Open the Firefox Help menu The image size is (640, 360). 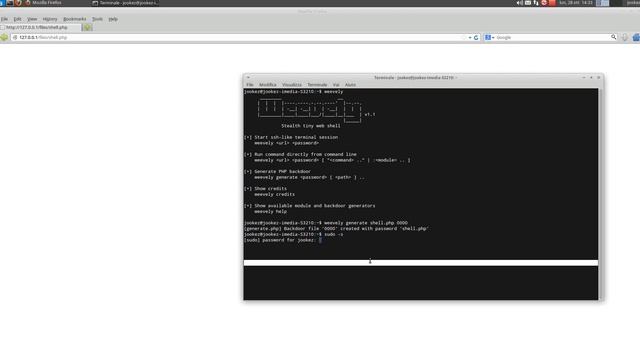tap(113, 19)
